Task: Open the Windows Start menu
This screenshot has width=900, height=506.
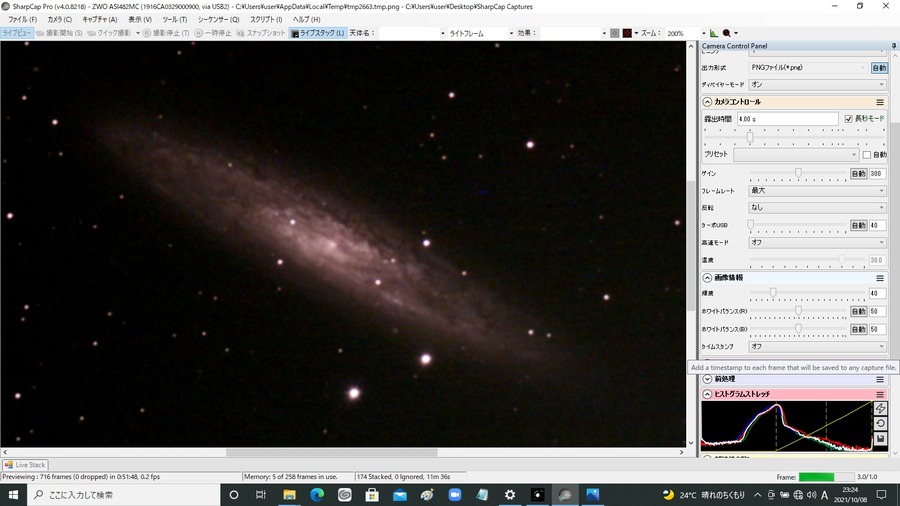Action: tap(13, 495)
